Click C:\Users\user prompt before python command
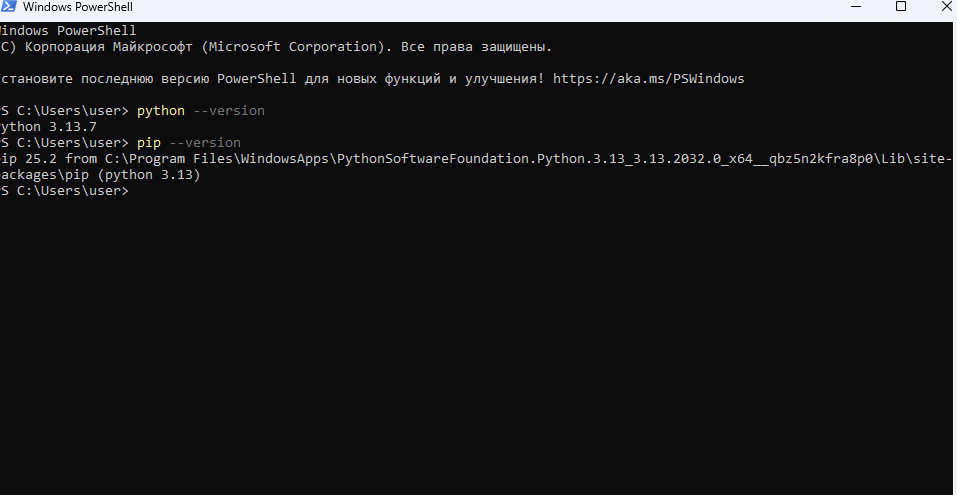The width and height of the screenshot is (957, 495). [73, 111]
